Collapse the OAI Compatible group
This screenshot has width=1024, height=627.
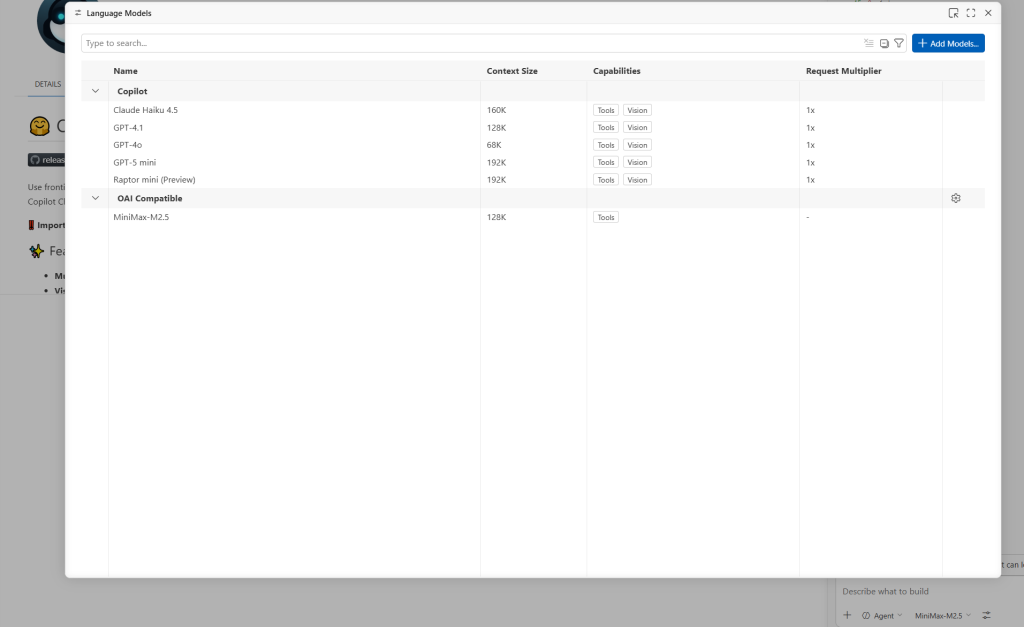[95, 198]
